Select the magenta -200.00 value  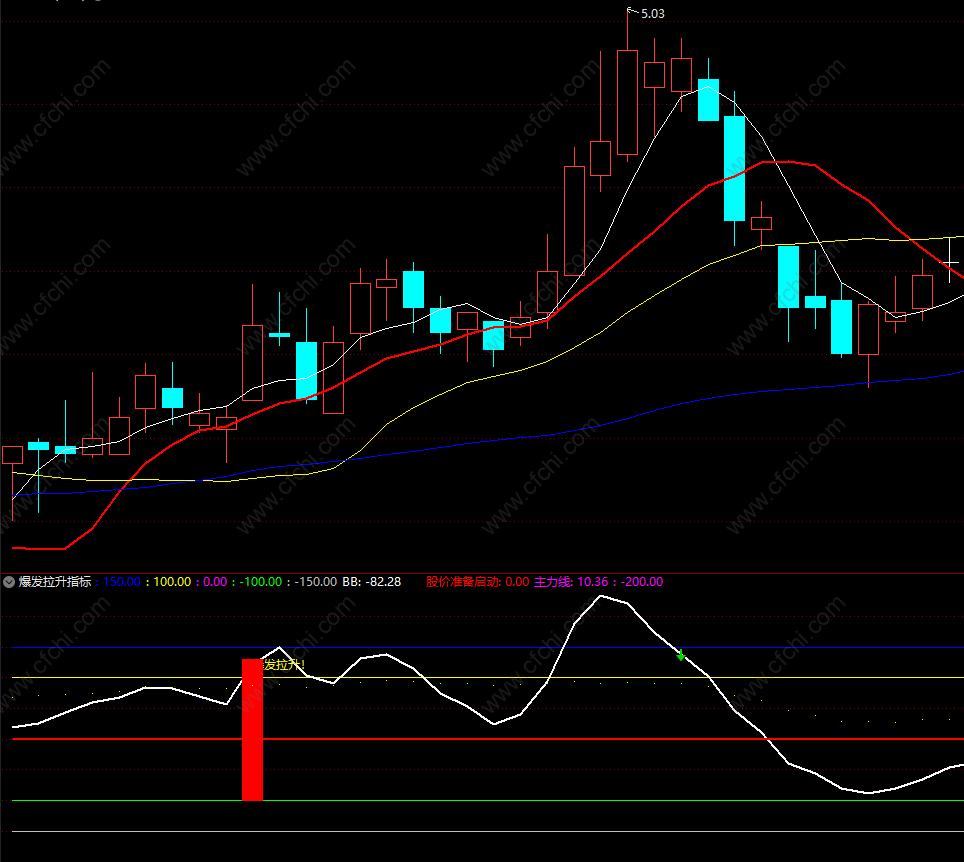click(x=642, y=582)
